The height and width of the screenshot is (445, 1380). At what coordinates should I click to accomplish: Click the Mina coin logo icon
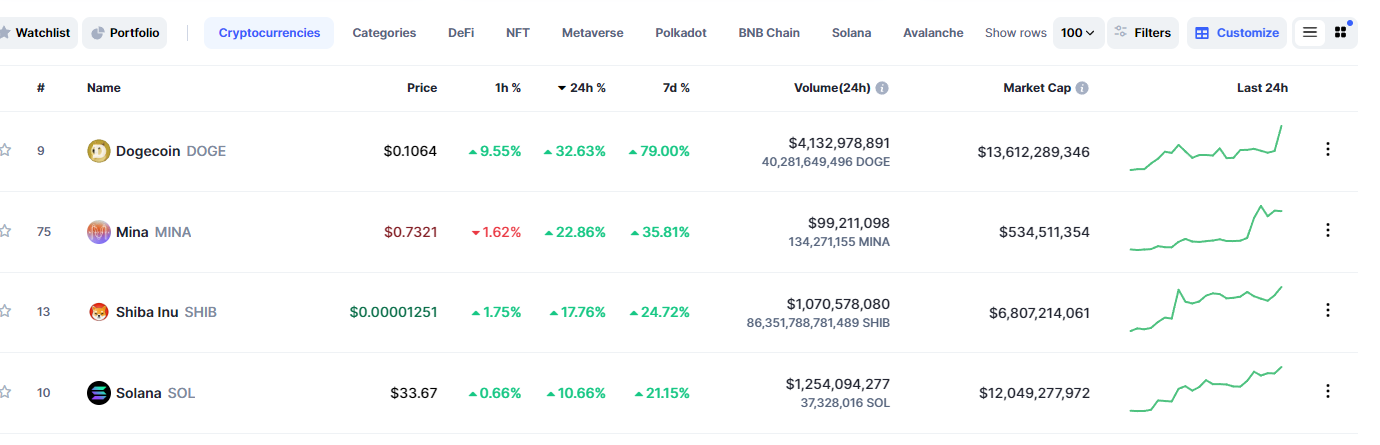(98, 232)
